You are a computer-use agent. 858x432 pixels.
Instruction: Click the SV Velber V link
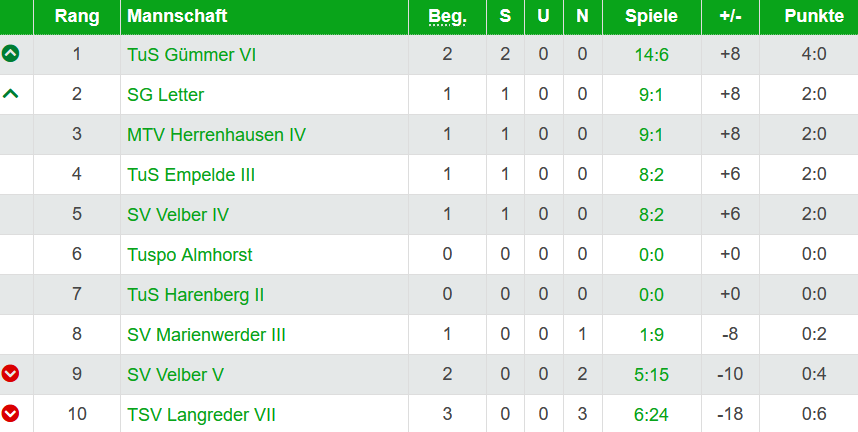pyautogui.click(x=175, y=375)
